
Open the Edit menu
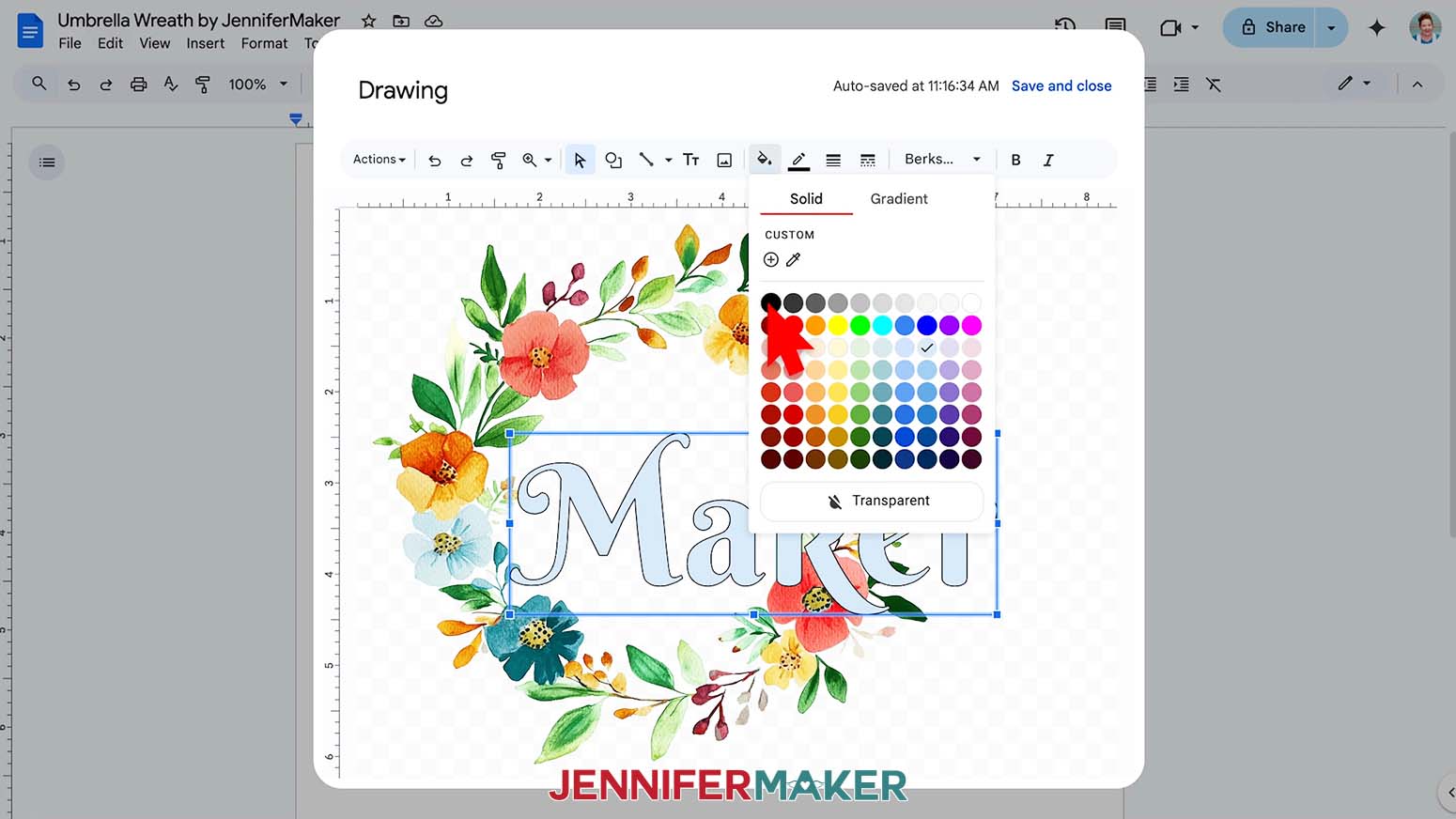[x=110, y=43]
